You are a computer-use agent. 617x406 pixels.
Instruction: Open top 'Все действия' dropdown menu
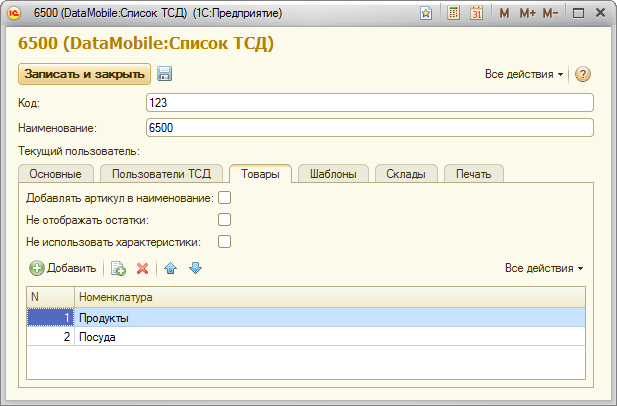(524, 74)
